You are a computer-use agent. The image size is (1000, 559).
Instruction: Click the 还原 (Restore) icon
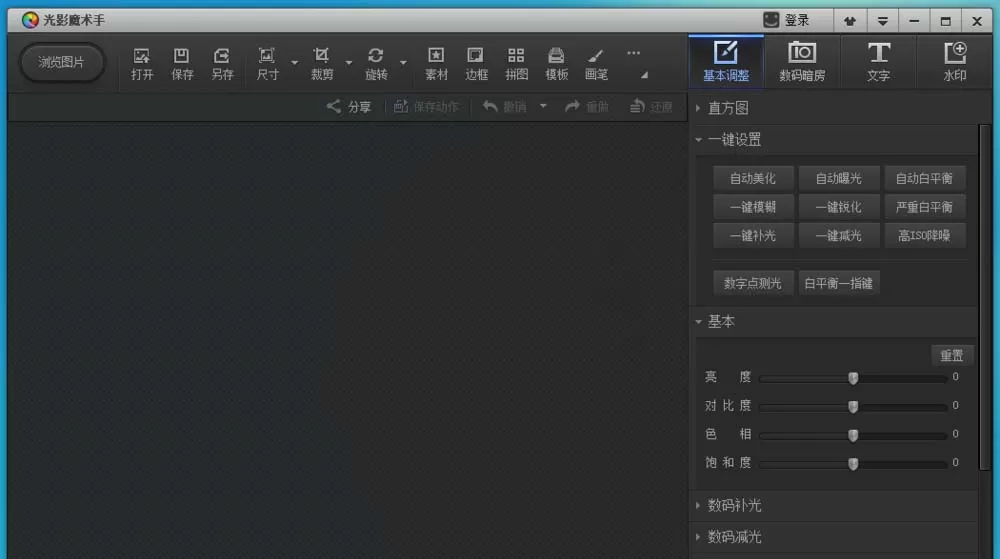pyautogui.click(x=636, y=106)
